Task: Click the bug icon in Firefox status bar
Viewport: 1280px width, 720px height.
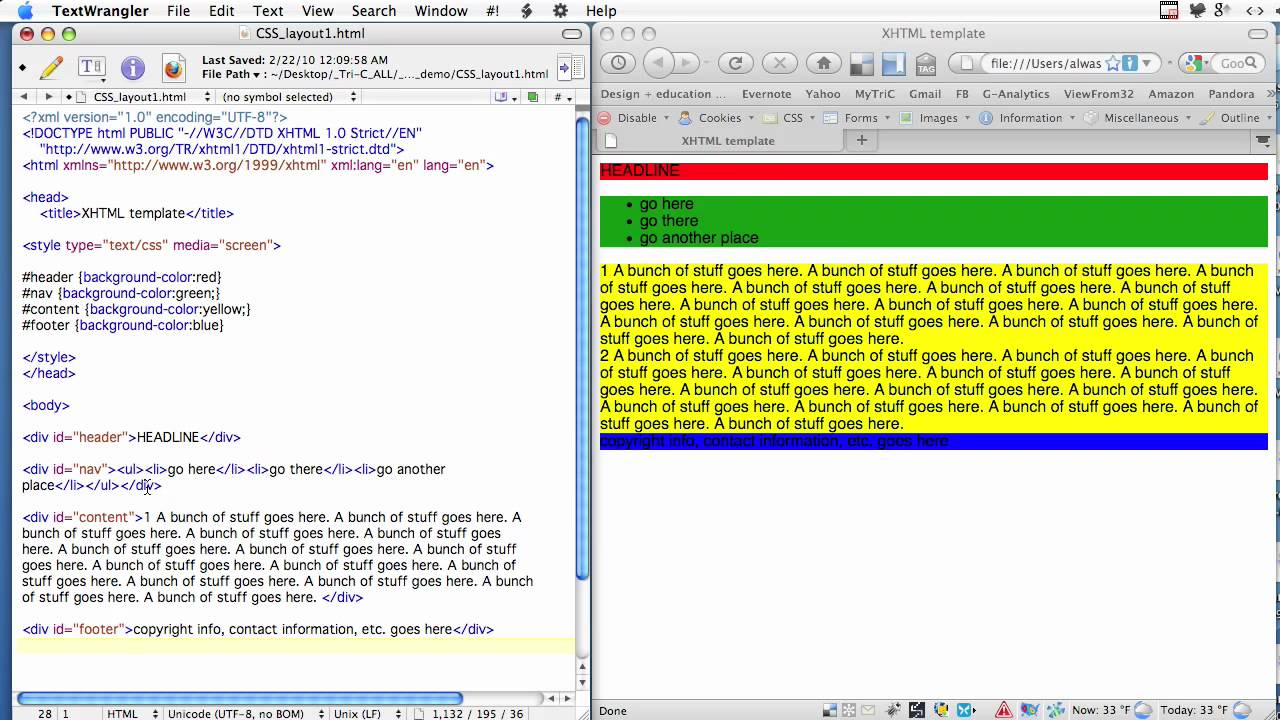Action: pos(892,710)
